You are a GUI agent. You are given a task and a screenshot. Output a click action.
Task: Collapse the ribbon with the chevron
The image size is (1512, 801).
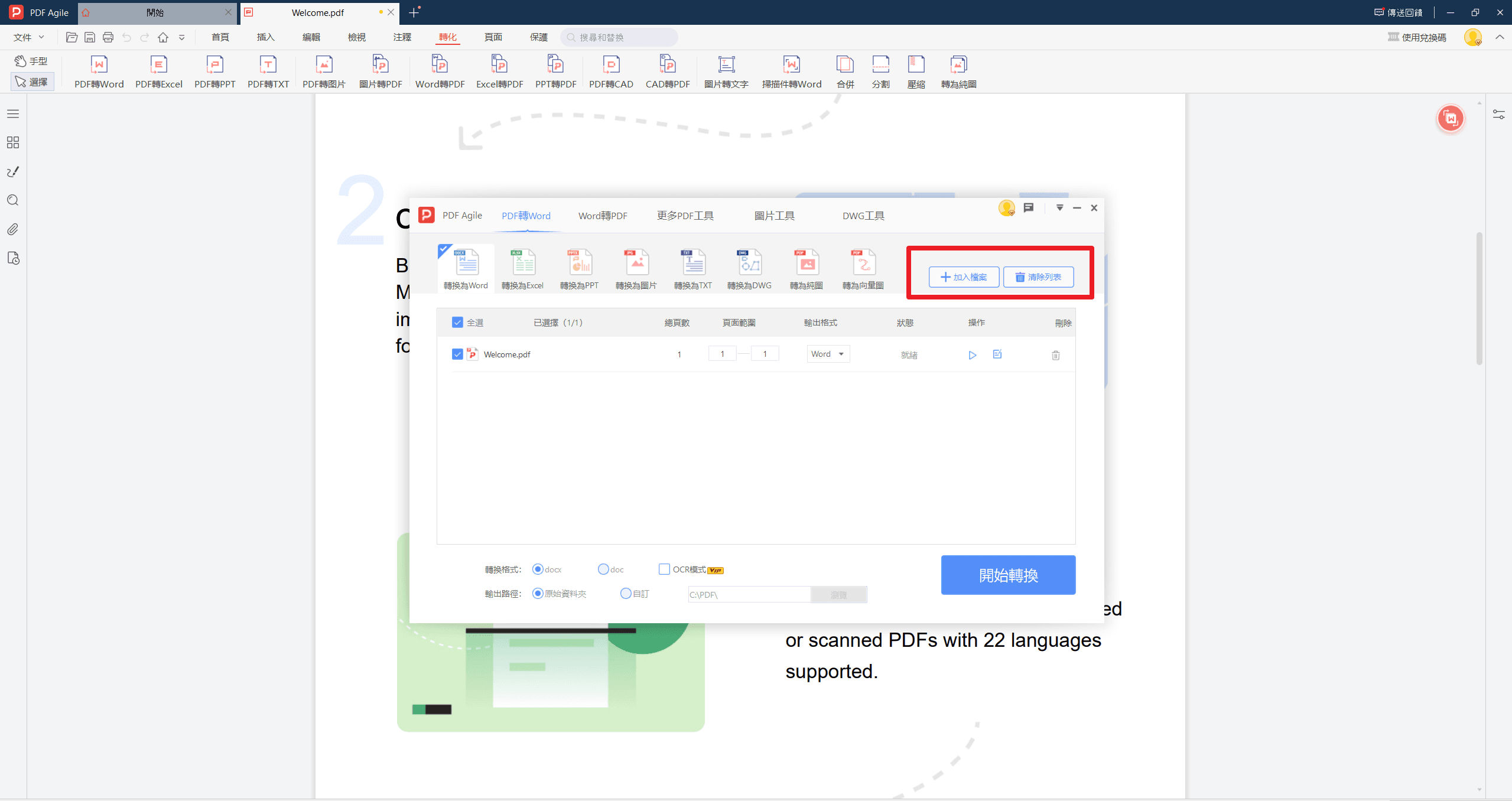(x=1500, y=37)
